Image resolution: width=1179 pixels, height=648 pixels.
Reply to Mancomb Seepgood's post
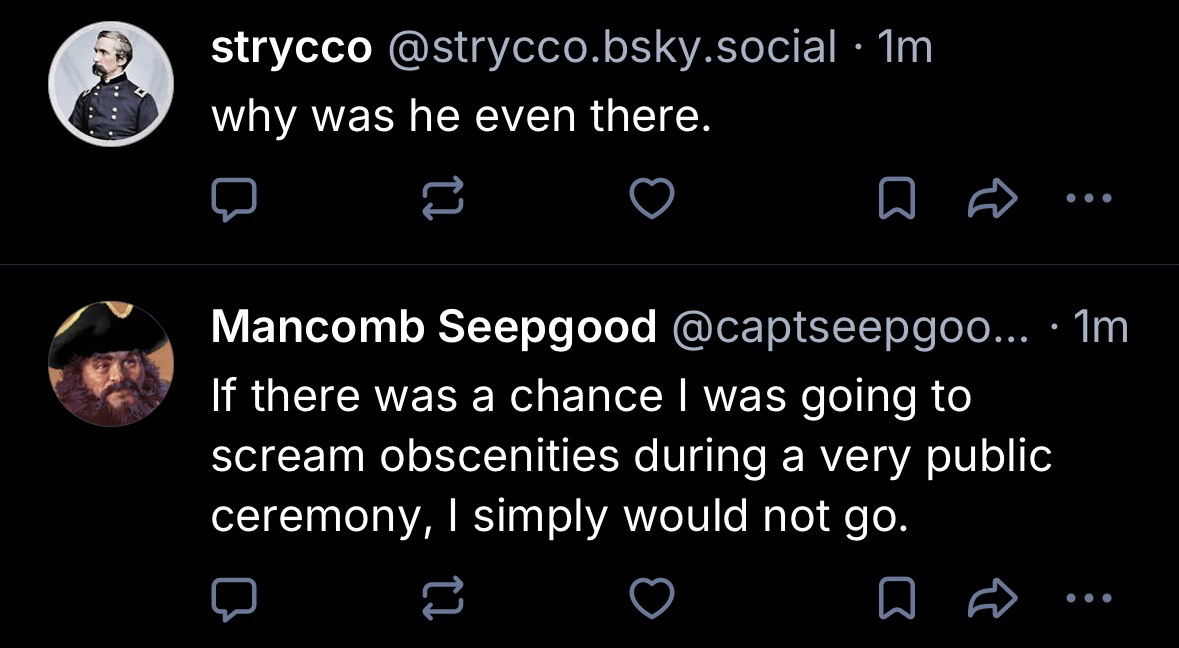click(x=233, y=598)
